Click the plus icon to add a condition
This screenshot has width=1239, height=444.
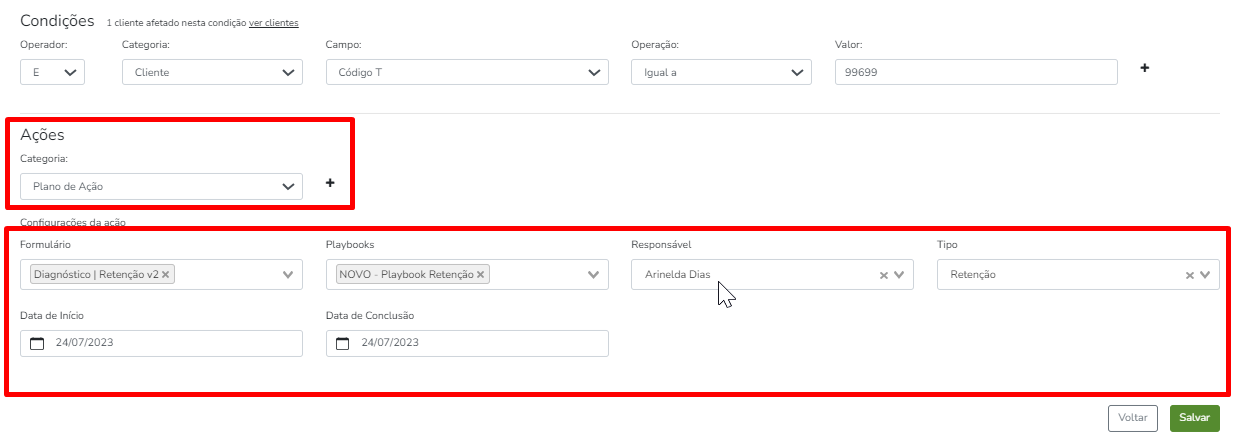[x=1145, y=68]
